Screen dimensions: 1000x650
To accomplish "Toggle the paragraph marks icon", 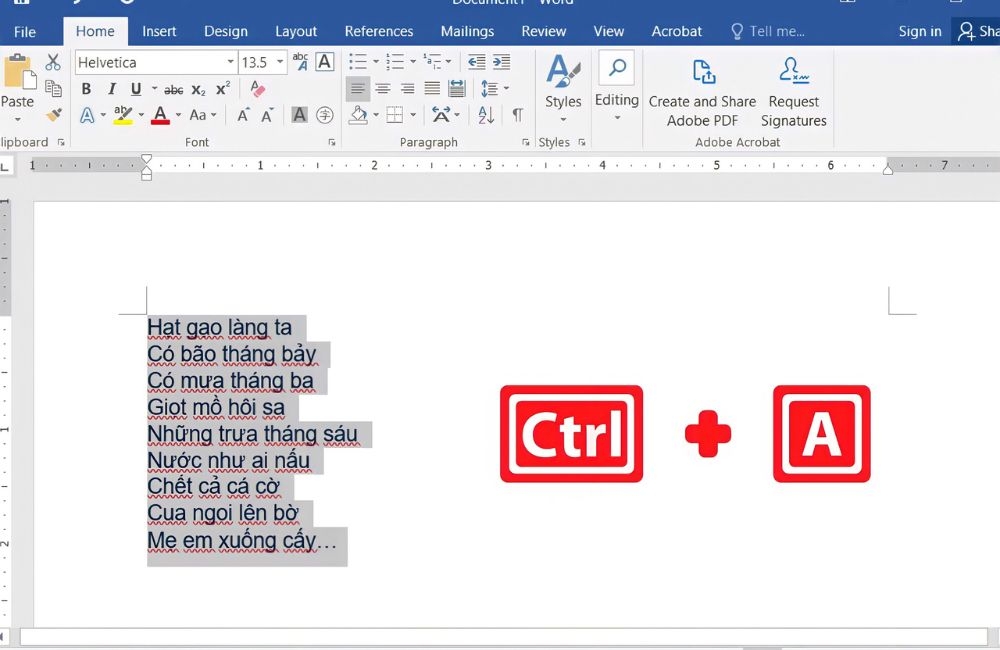I will pos(517,115).
